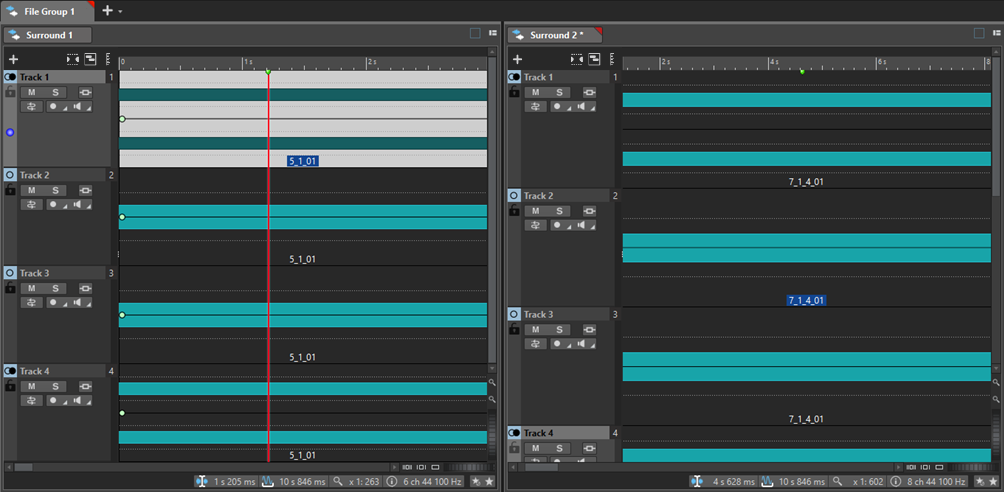This screenshot has width=1004, height=492.
Task: Click the info icon in Surround 2 status bar
Action: pos(894,481)
